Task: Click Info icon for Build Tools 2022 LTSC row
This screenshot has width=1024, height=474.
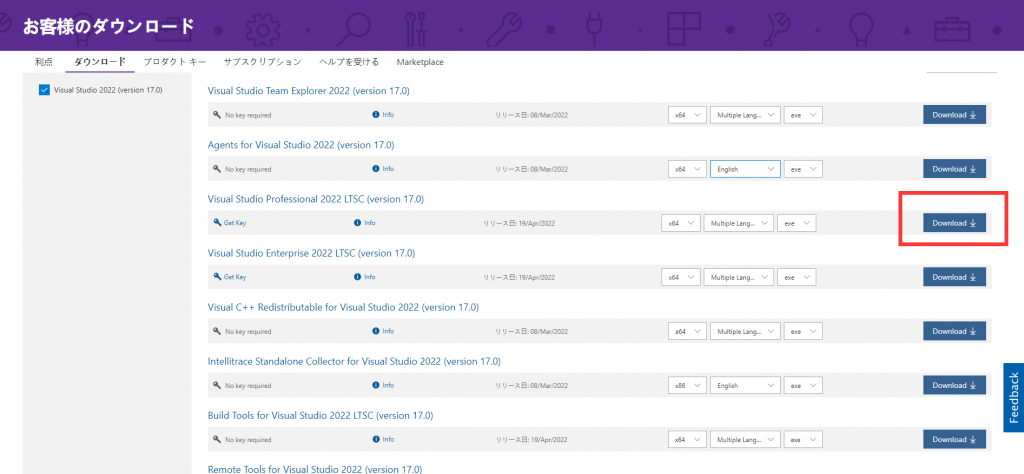Action: click(376, 439)
